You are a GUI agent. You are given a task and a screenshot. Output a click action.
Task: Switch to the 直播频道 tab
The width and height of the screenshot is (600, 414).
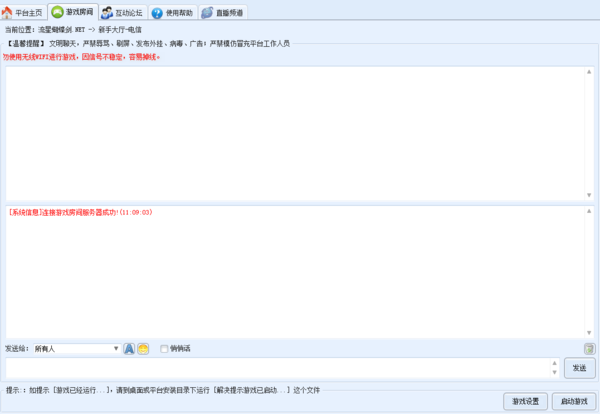223,13
